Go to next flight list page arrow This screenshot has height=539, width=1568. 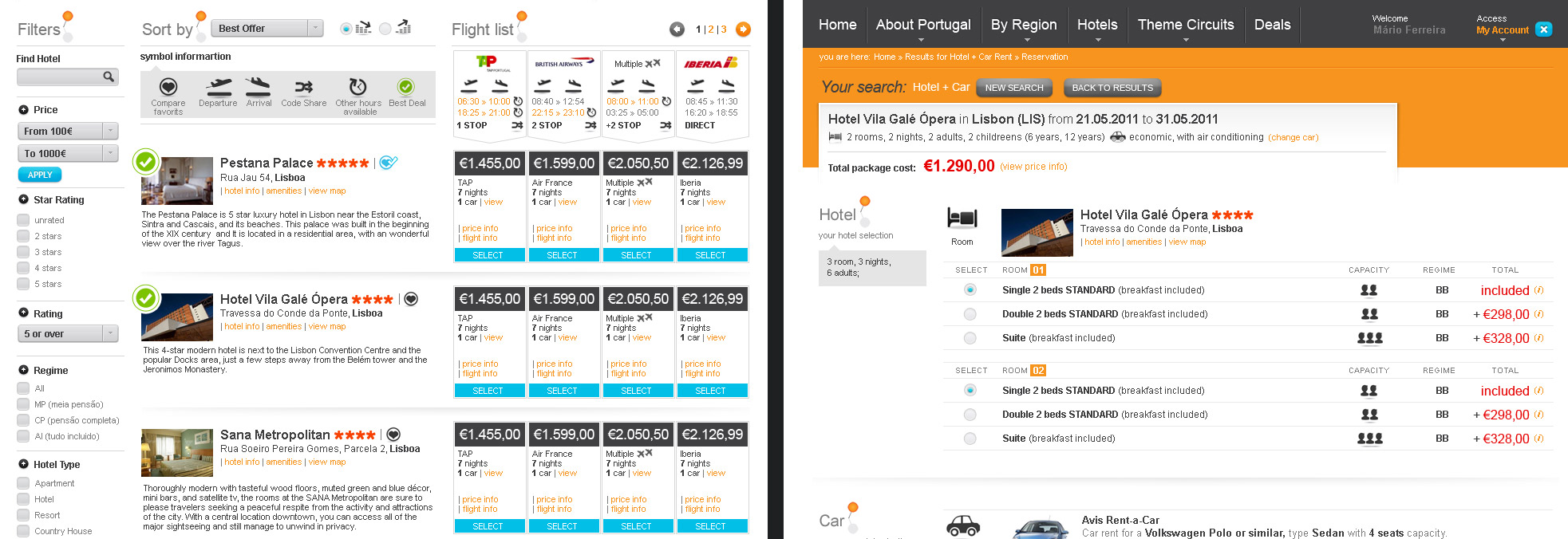(x=743, y=30)
